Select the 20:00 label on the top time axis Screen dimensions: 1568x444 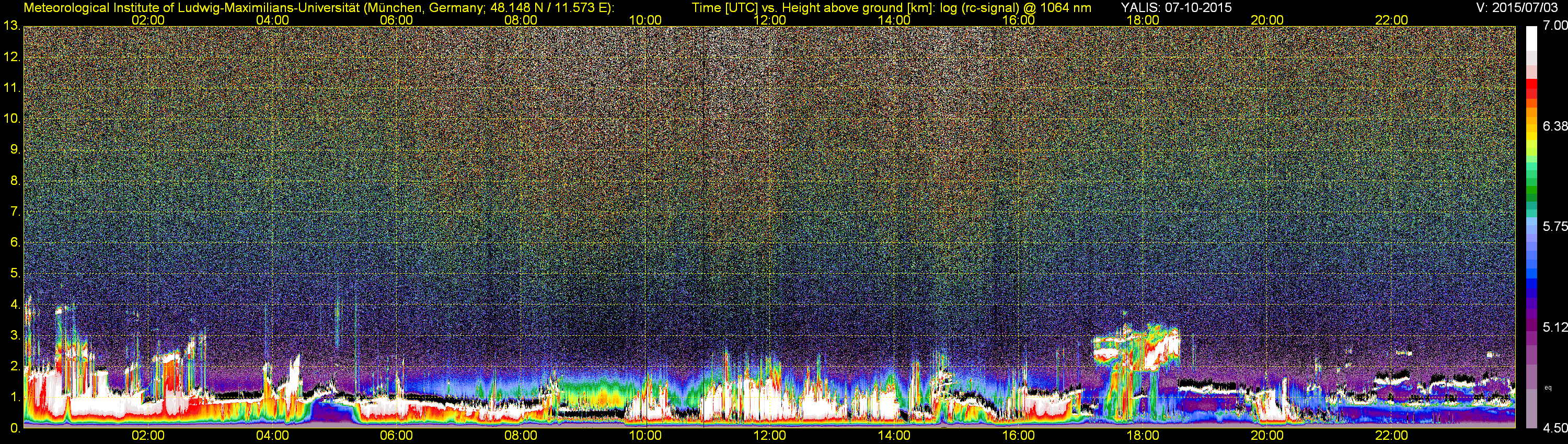pos(1267,20)
